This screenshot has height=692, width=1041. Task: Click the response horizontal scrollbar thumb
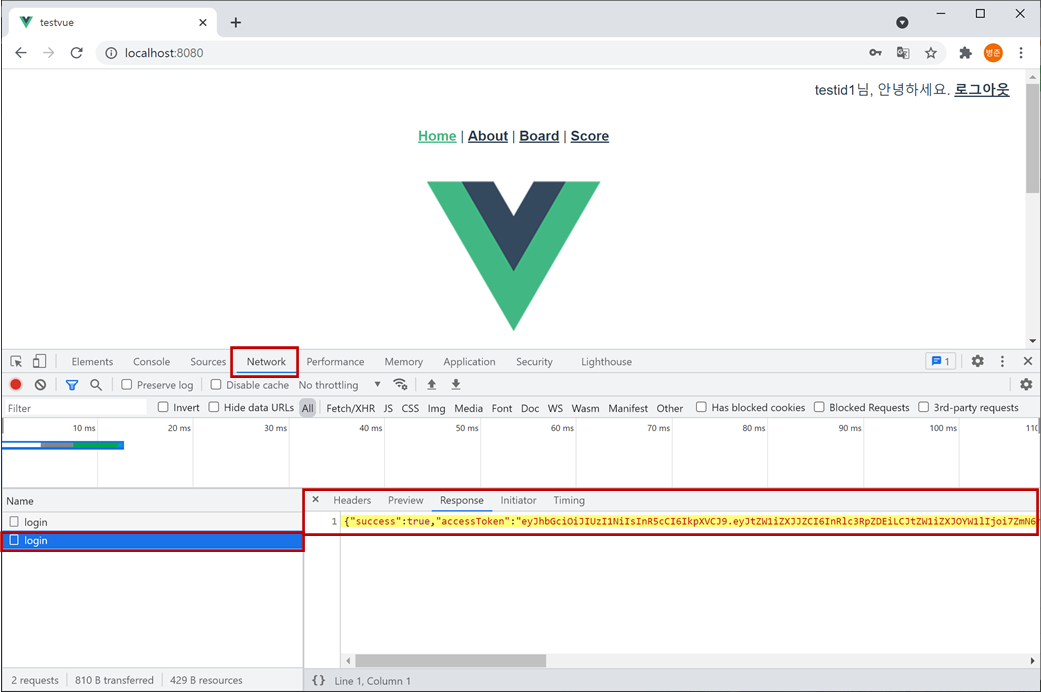[450, 660]
